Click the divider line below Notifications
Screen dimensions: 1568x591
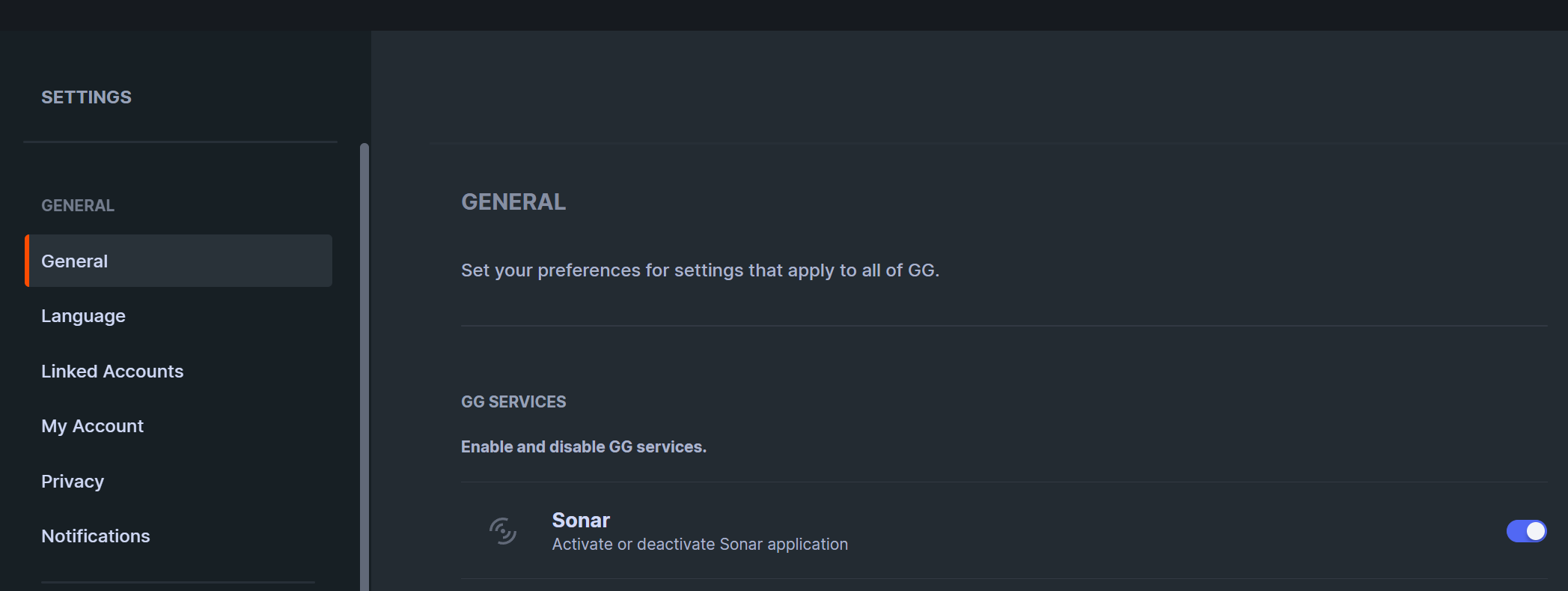[178, 582]
